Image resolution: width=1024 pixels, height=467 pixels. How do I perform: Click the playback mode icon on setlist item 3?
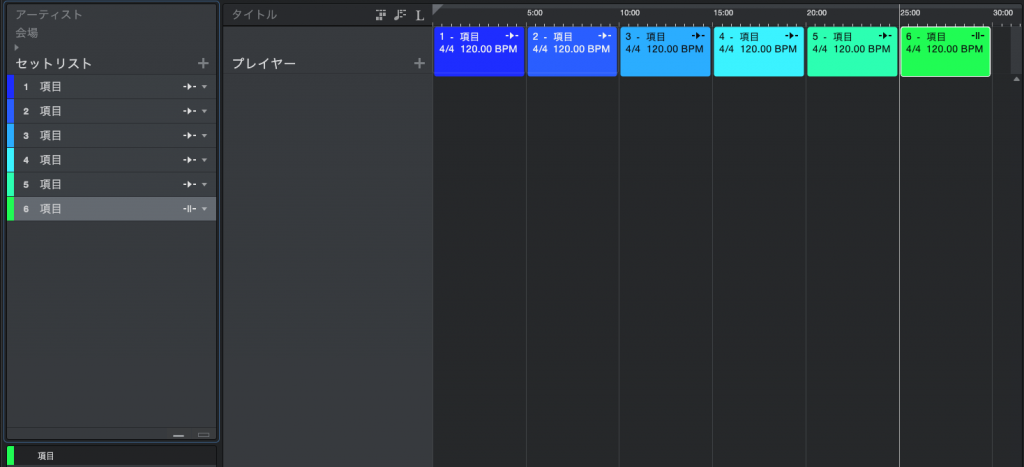coord(188,136)
